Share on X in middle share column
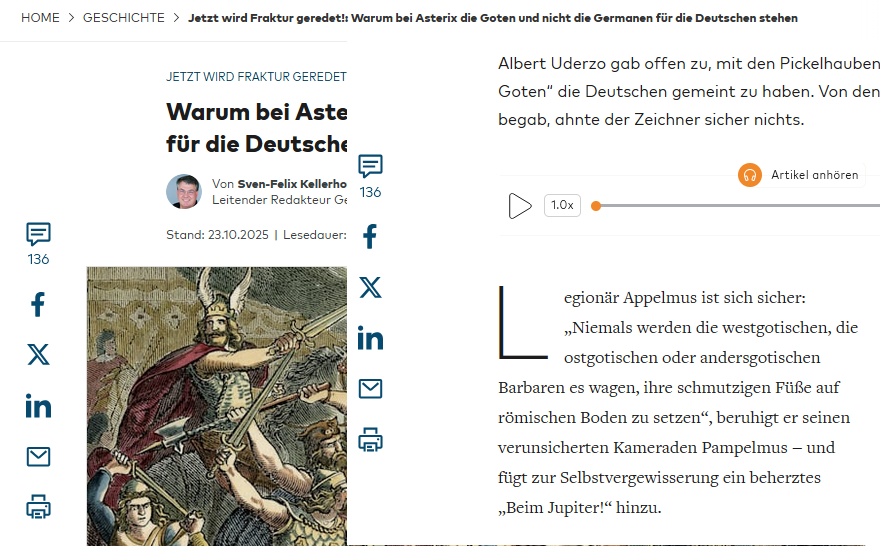Image resolution: width=880 pixels, height=546 pixels. tap(370, 287)
